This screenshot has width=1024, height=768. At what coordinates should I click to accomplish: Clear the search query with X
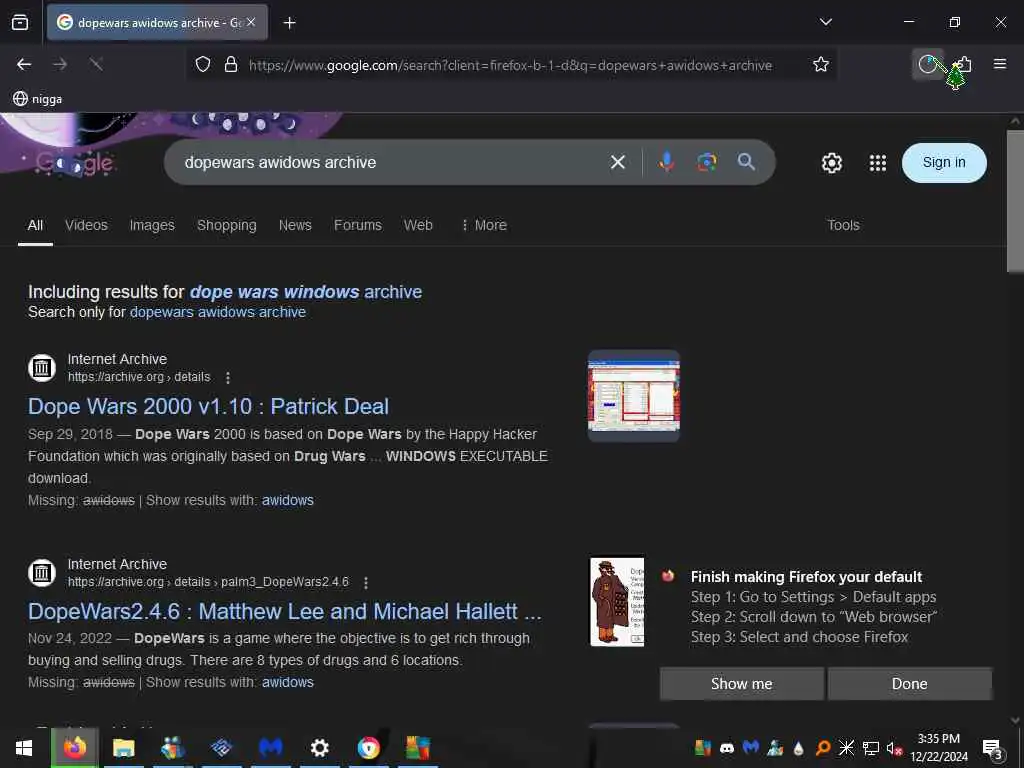618,163
